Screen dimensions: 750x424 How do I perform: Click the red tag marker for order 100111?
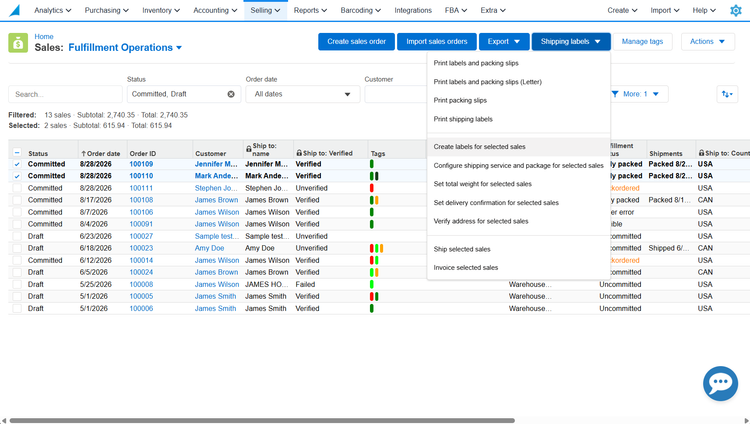tap(372, 188)
